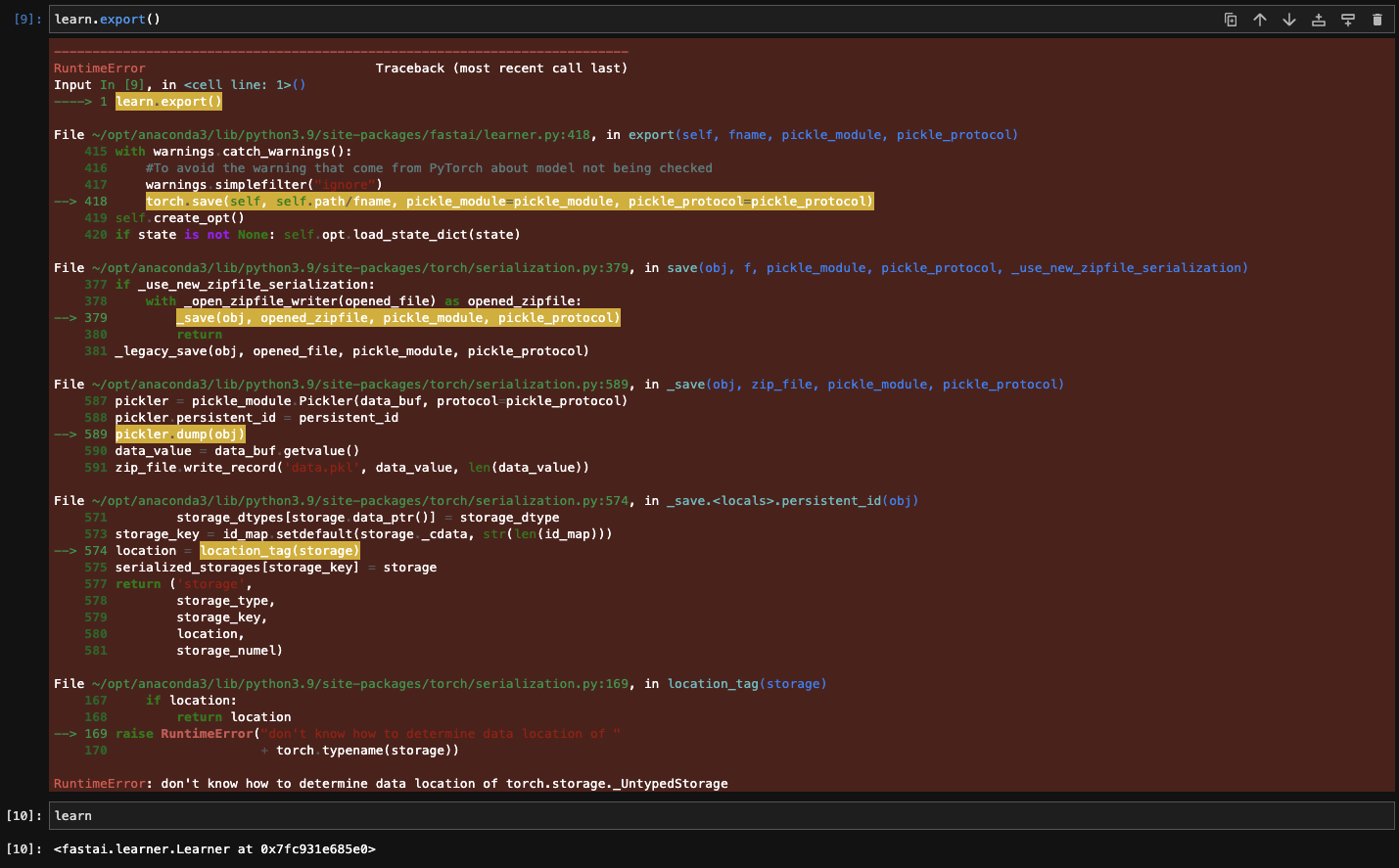Image resolution: width=1399 pixels, height=868 pixels.
Task: Move the cell up using the arrow icon
Action: coord(1260,20)
